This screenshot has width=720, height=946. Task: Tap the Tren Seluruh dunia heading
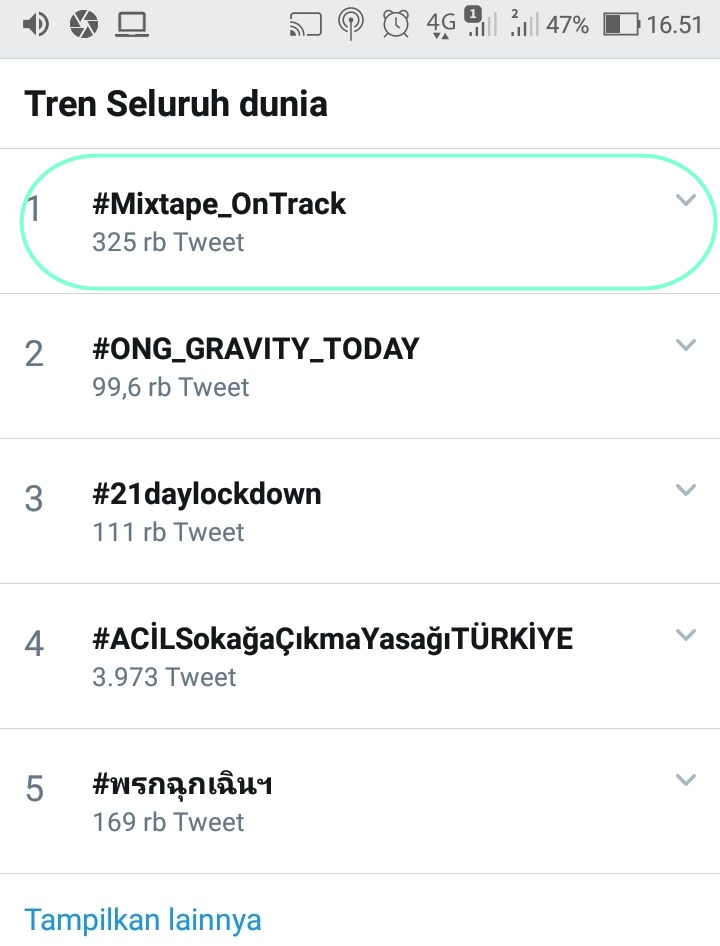176,104
